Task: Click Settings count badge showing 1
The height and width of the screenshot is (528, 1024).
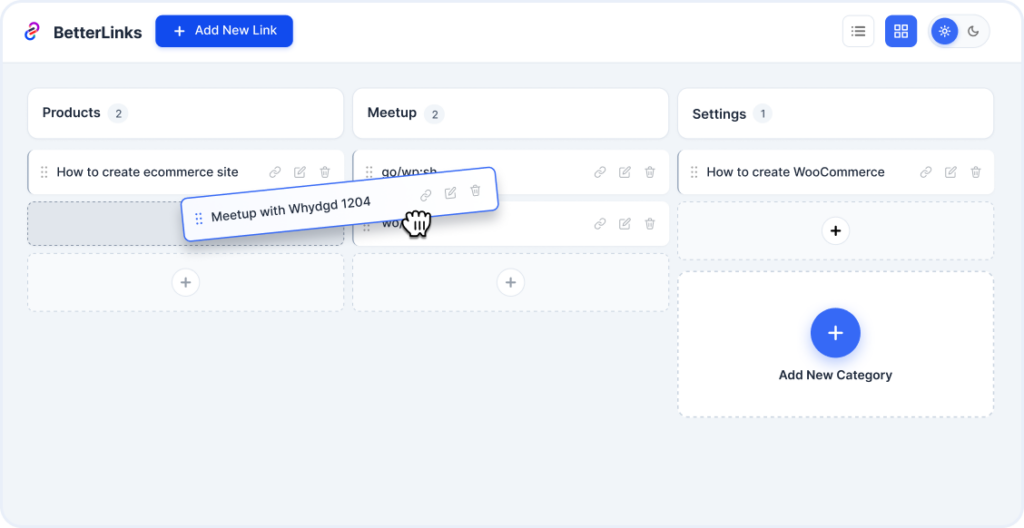Action: coord(762,114)
